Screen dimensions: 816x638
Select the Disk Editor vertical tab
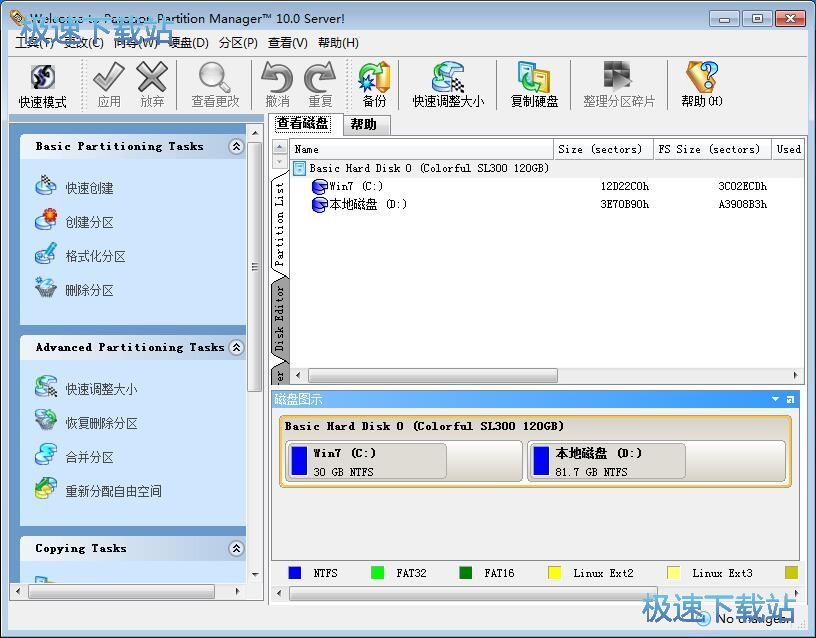coord(280,318)
